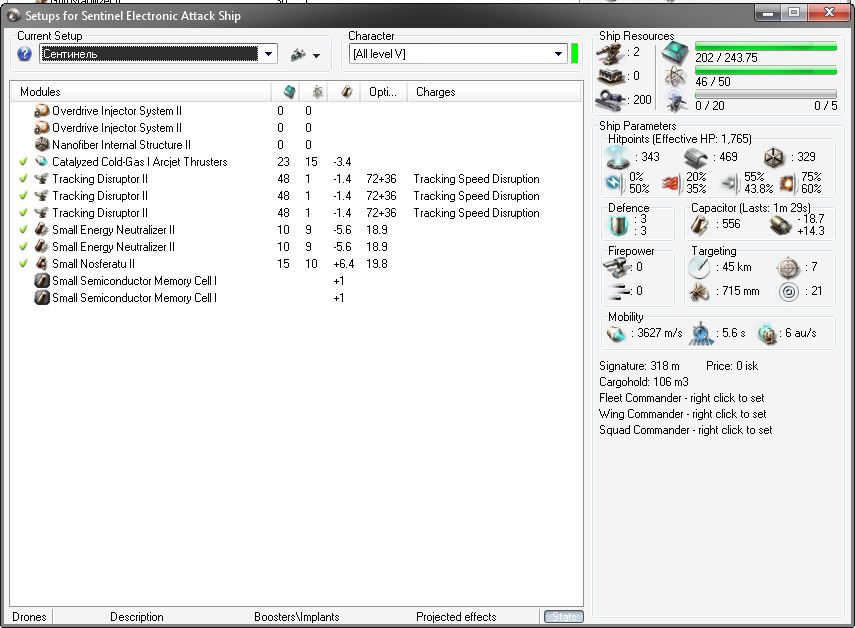Click the turret hardpoints icon in Ship Resources
855x628 pixels.
click(610, 53)
